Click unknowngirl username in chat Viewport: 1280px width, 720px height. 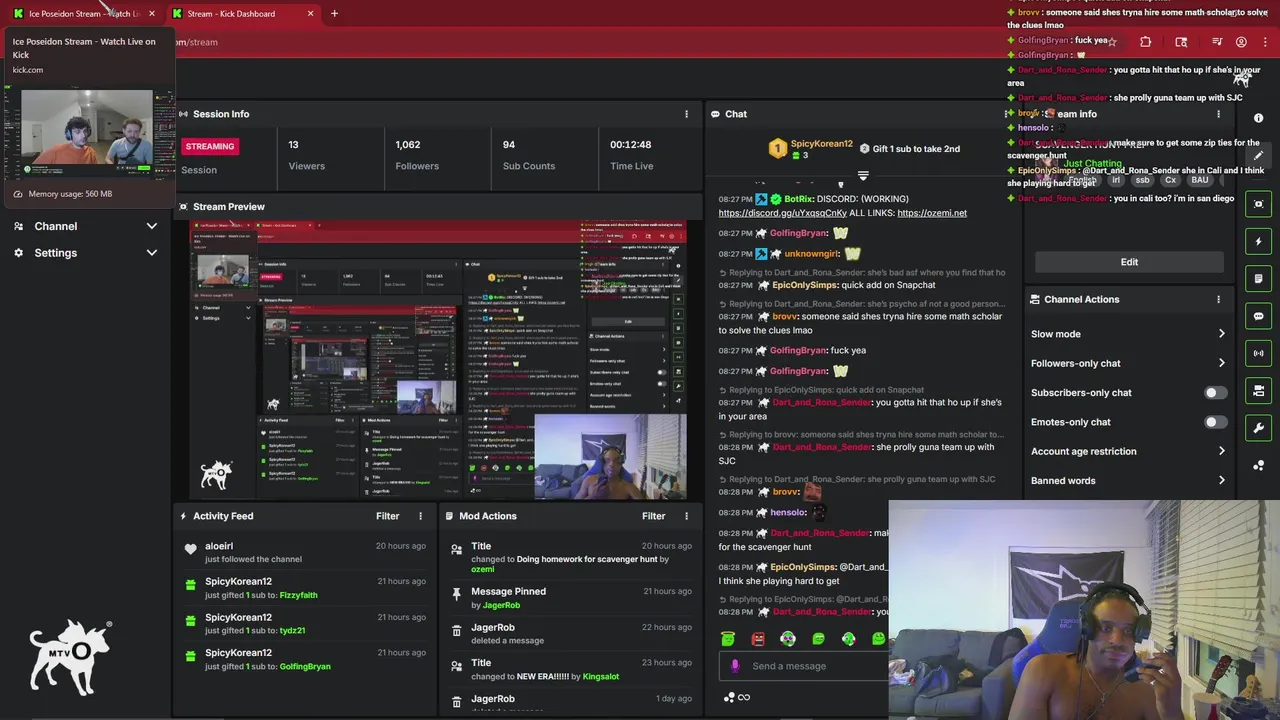(x=811, y=254)
